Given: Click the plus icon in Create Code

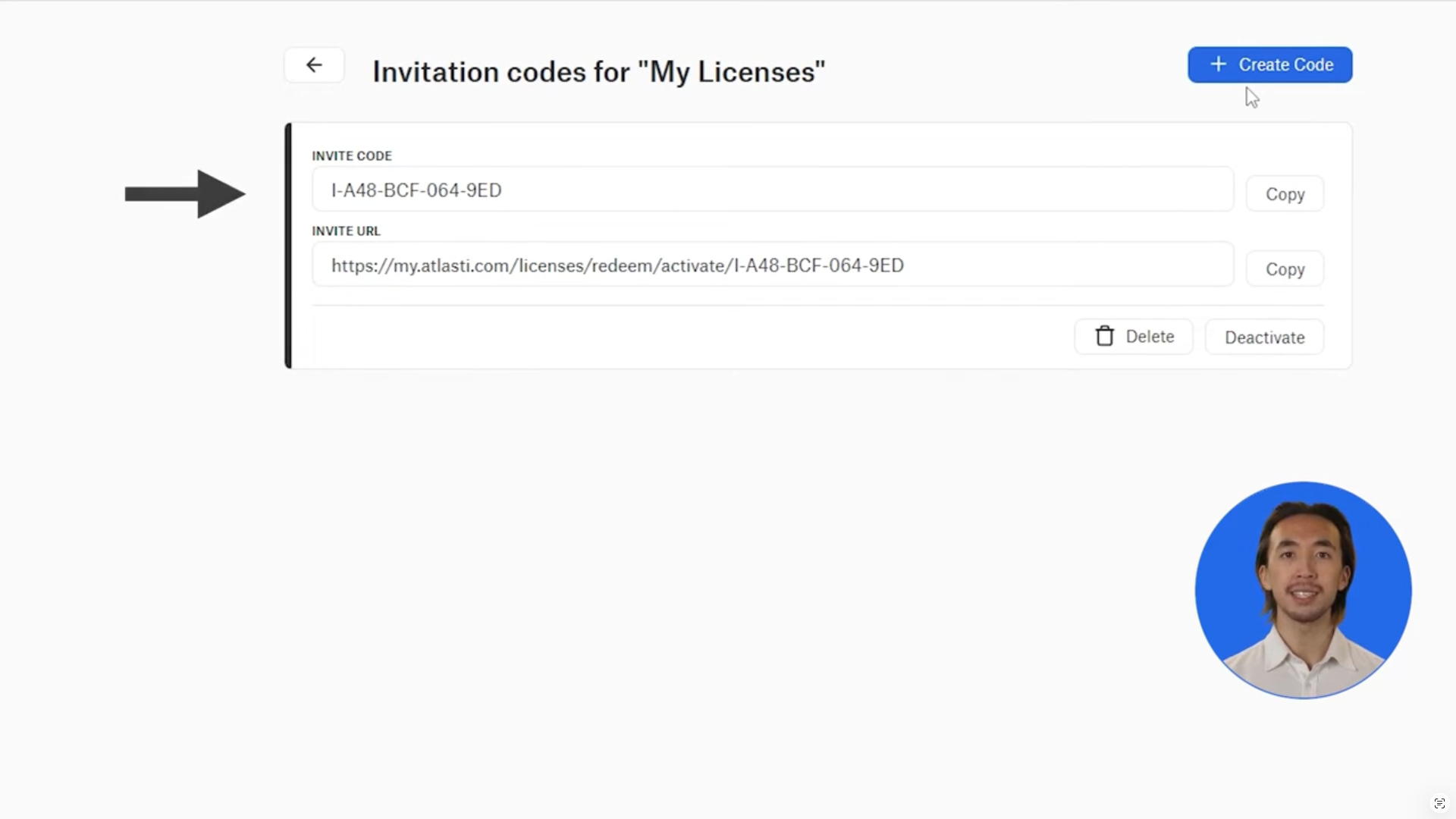Looking at the screenshot, I should [1218, 65].
